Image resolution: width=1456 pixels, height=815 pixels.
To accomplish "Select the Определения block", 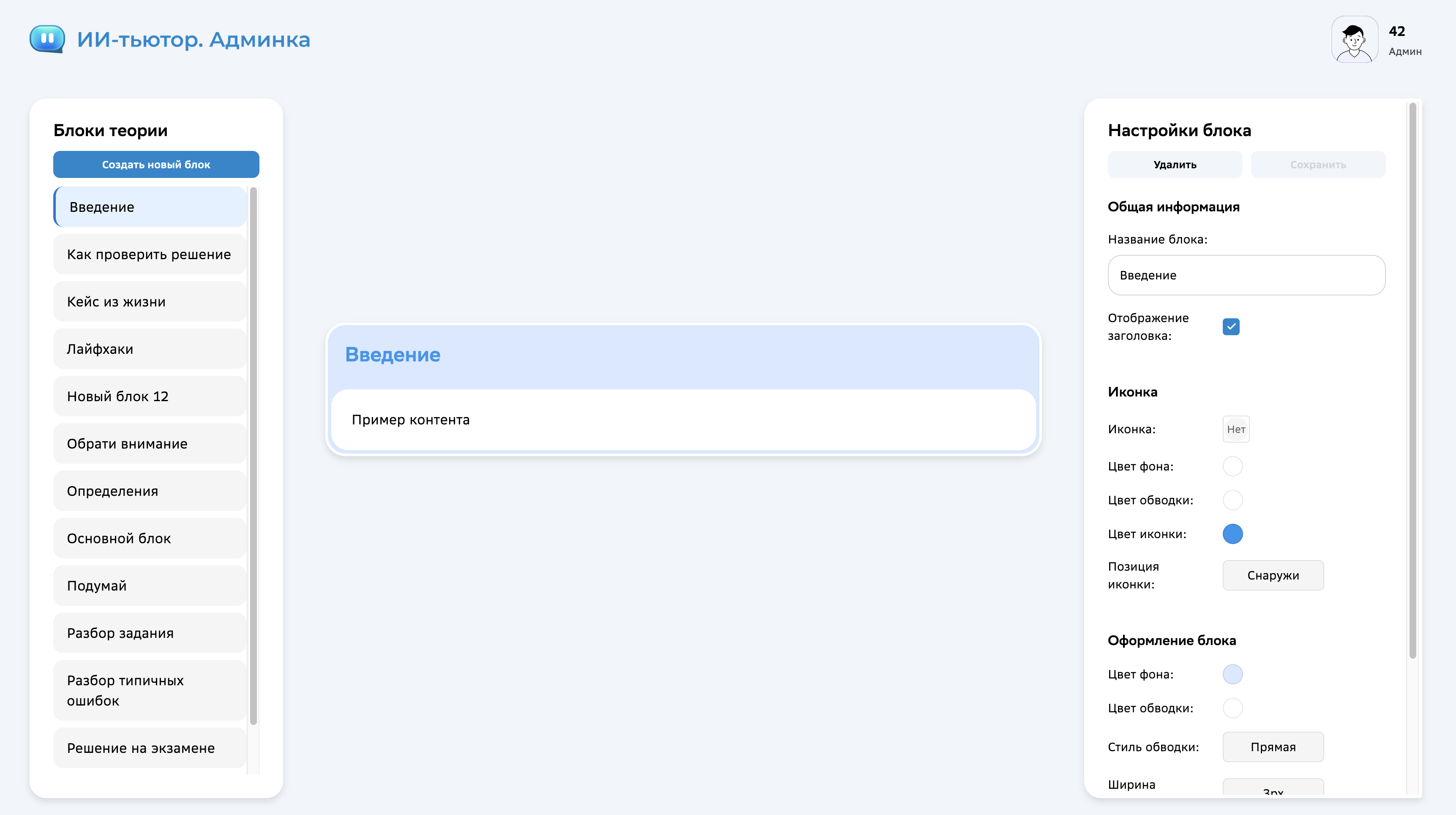I will click(150, 491).
